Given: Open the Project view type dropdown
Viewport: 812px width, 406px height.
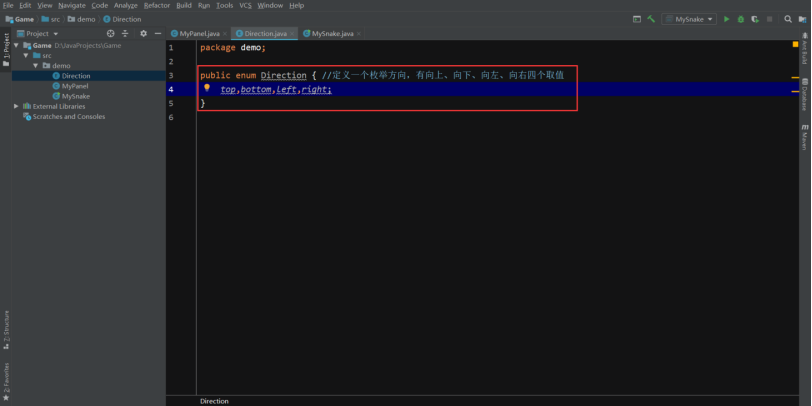Looking at the screenshot, I should [x=38, y=34].
